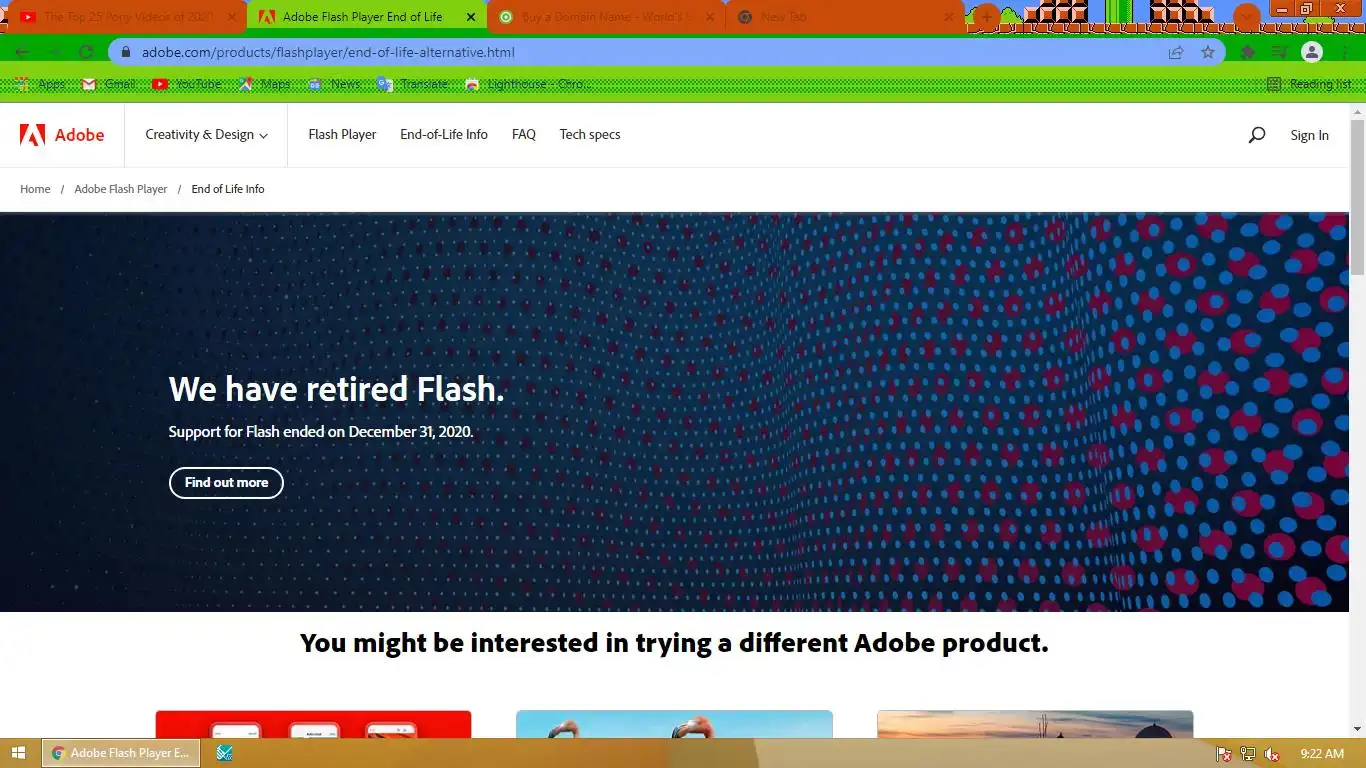This screenshot has height=768, width=1366.
Task: Expand the Creativity & Design dropdown
Action: click(x=206, y=135)
